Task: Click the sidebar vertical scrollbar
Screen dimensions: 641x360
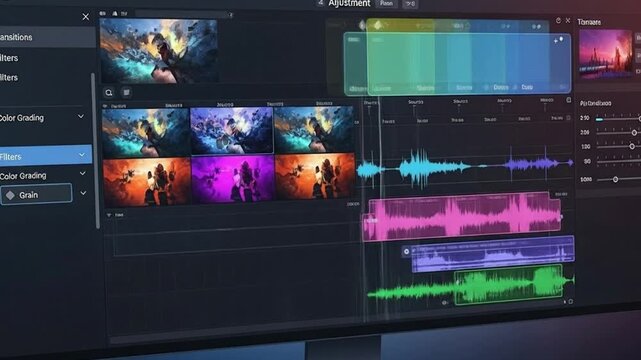Action: (x=96, y=151)
